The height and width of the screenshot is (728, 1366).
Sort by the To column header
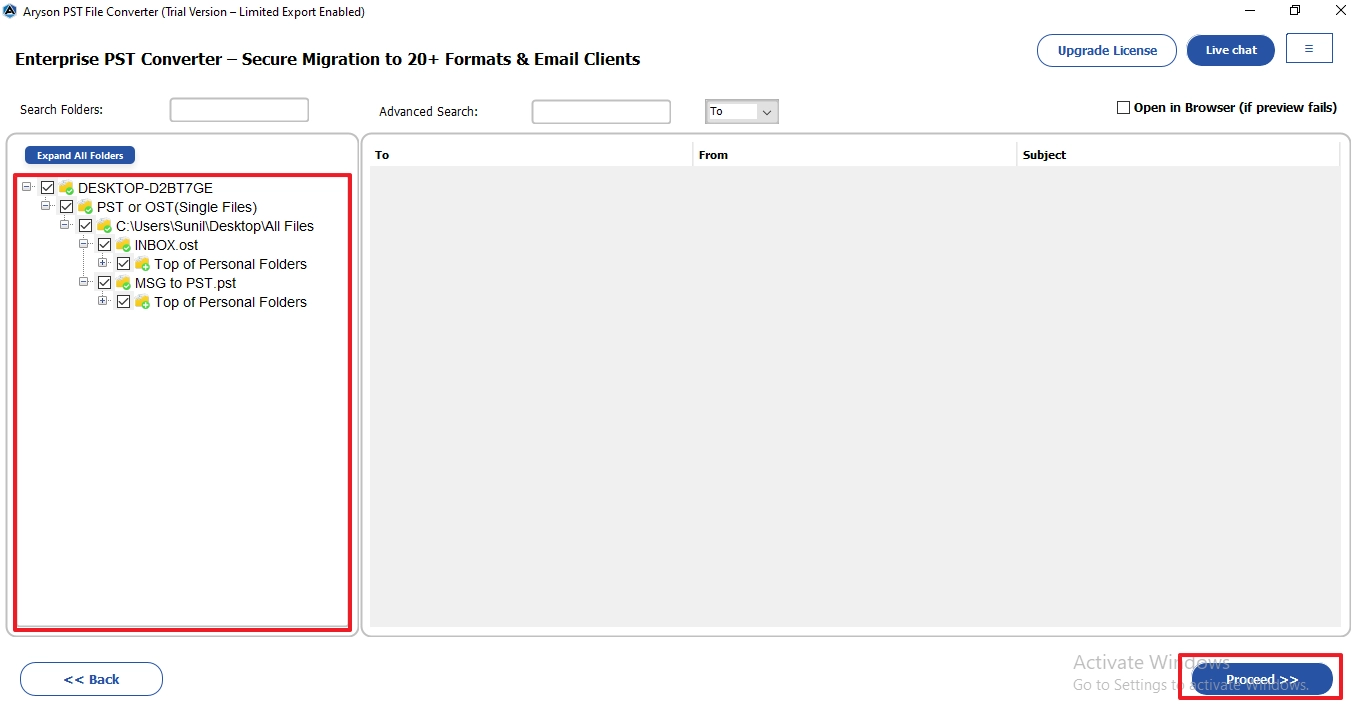click(531, 155)
